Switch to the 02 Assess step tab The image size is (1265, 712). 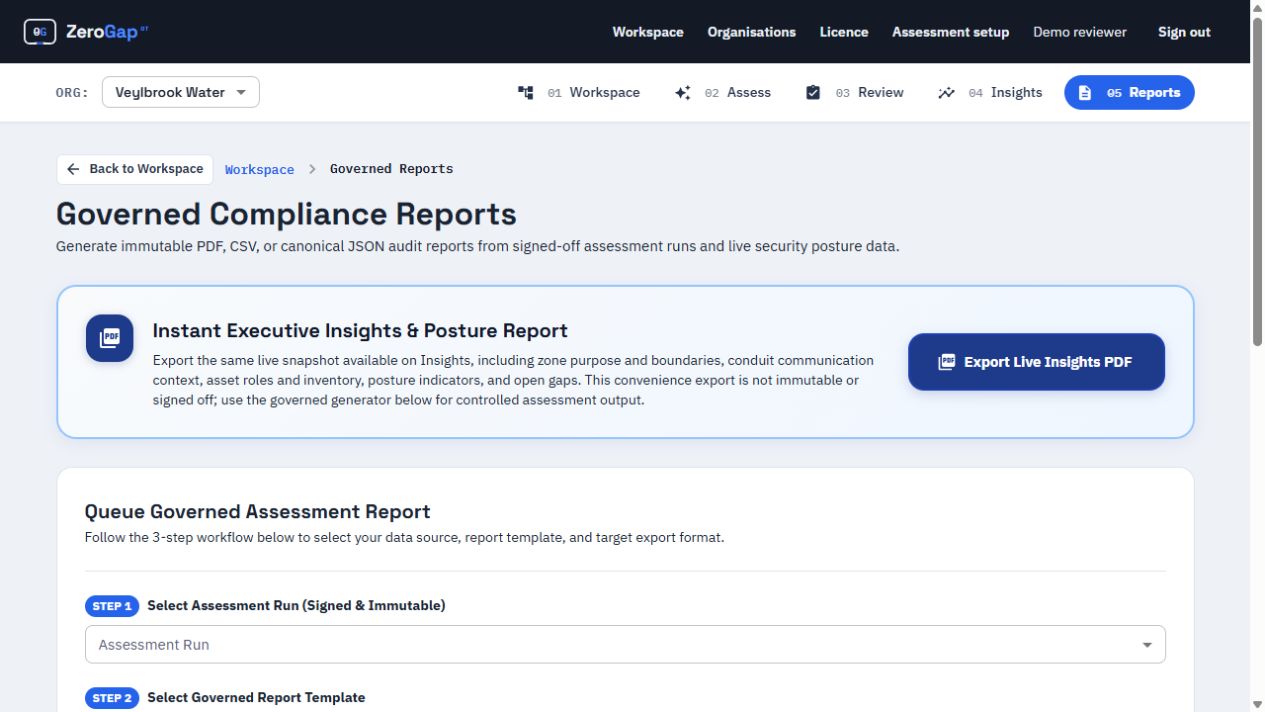[723, 92]
